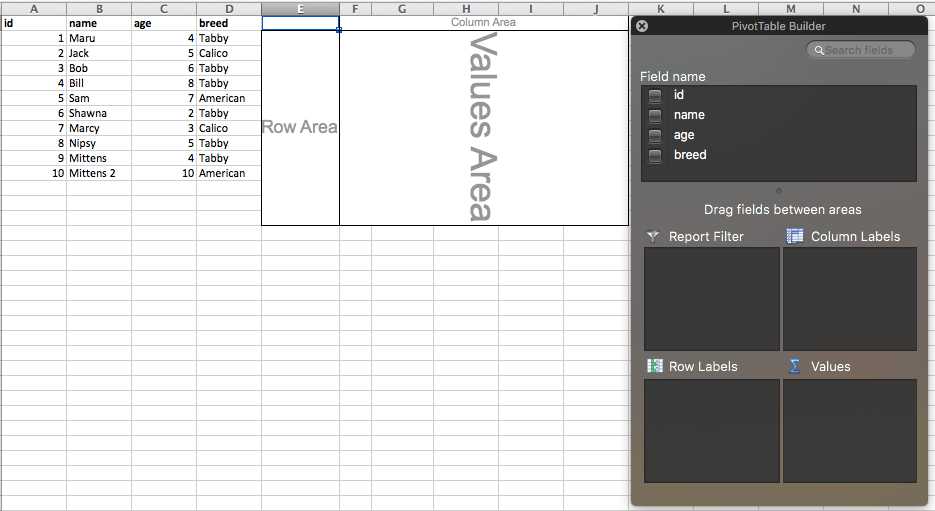Select column D header

(x=229, y=8)
